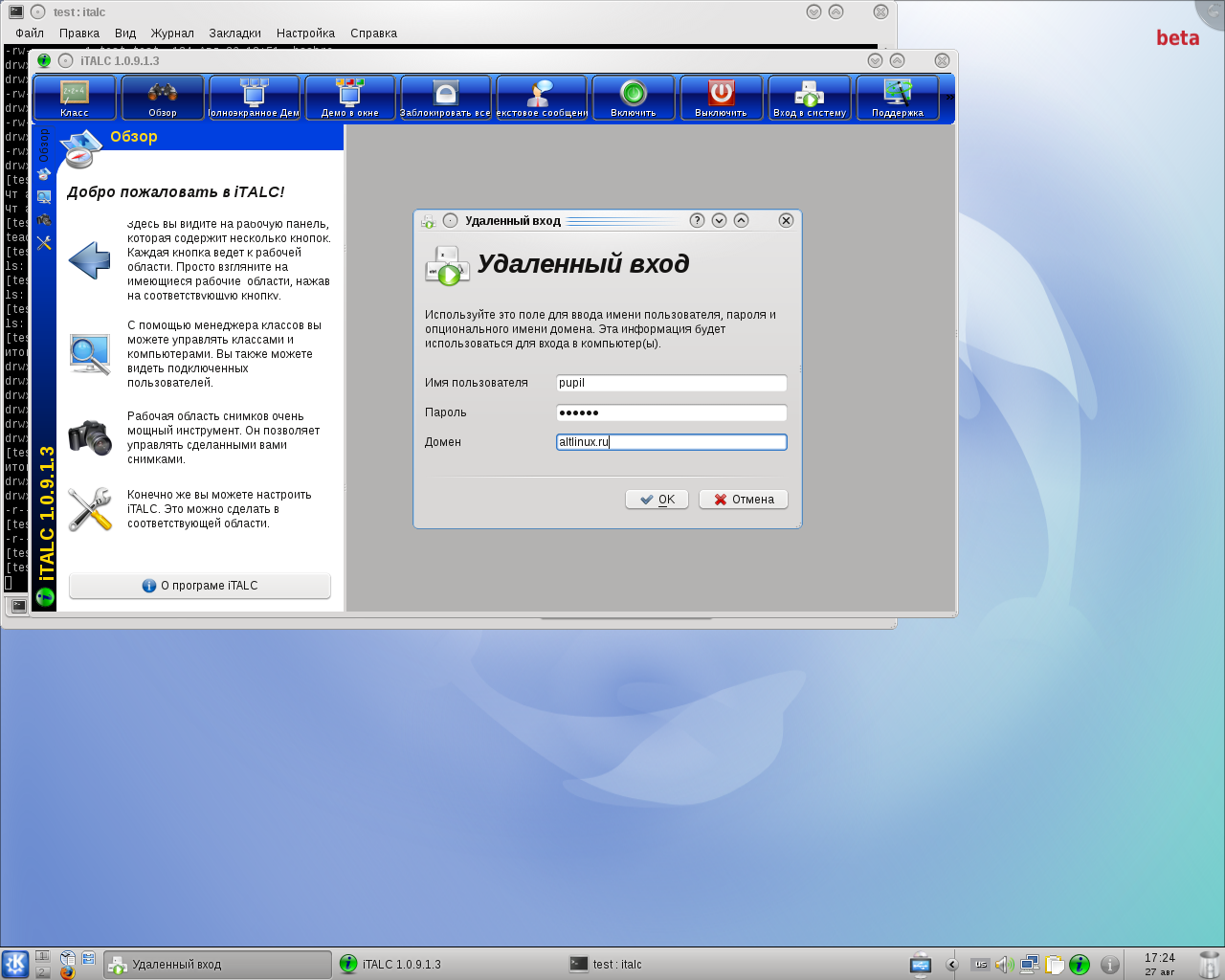The image size is (1225, 980).
Task: Click the Вход в систему toolbar icon
Action: (810, 99)
